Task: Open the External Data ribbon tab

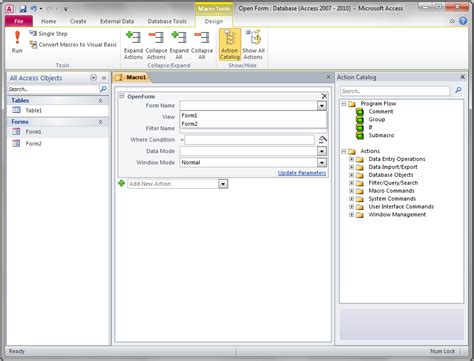Action: [x=117, y=21]
